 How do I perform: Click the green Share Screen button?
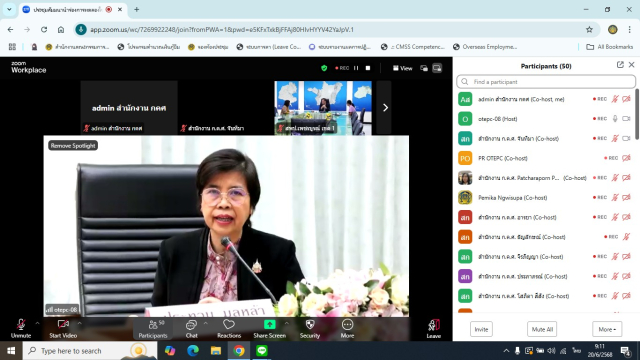[269, 329]
